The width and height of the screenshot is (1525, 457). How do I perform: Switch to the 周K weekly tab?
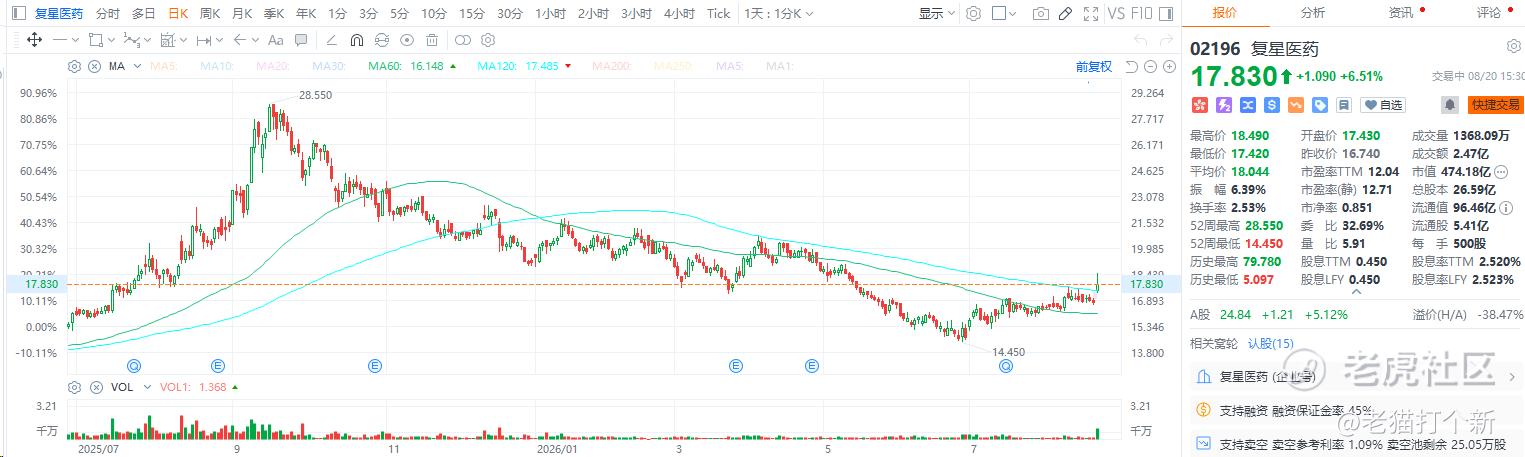click(209, 14)
